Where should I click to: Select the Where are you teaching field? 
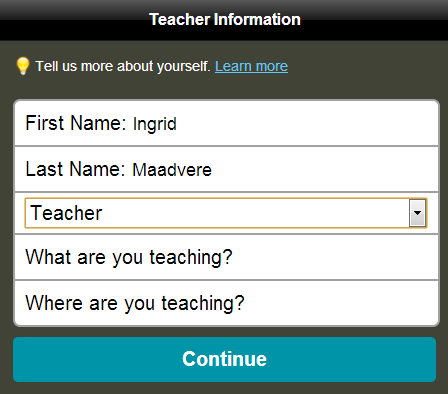(226, 303)
